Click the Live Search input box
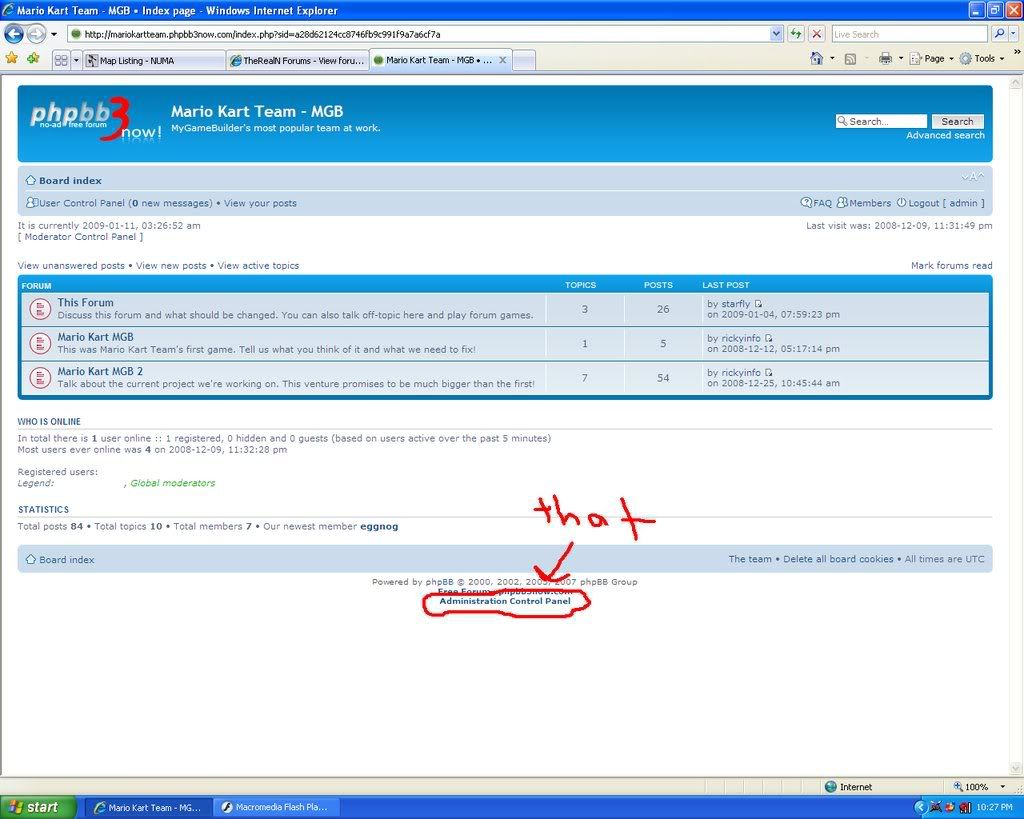The image size is (1024, 819). coord(909,34)
